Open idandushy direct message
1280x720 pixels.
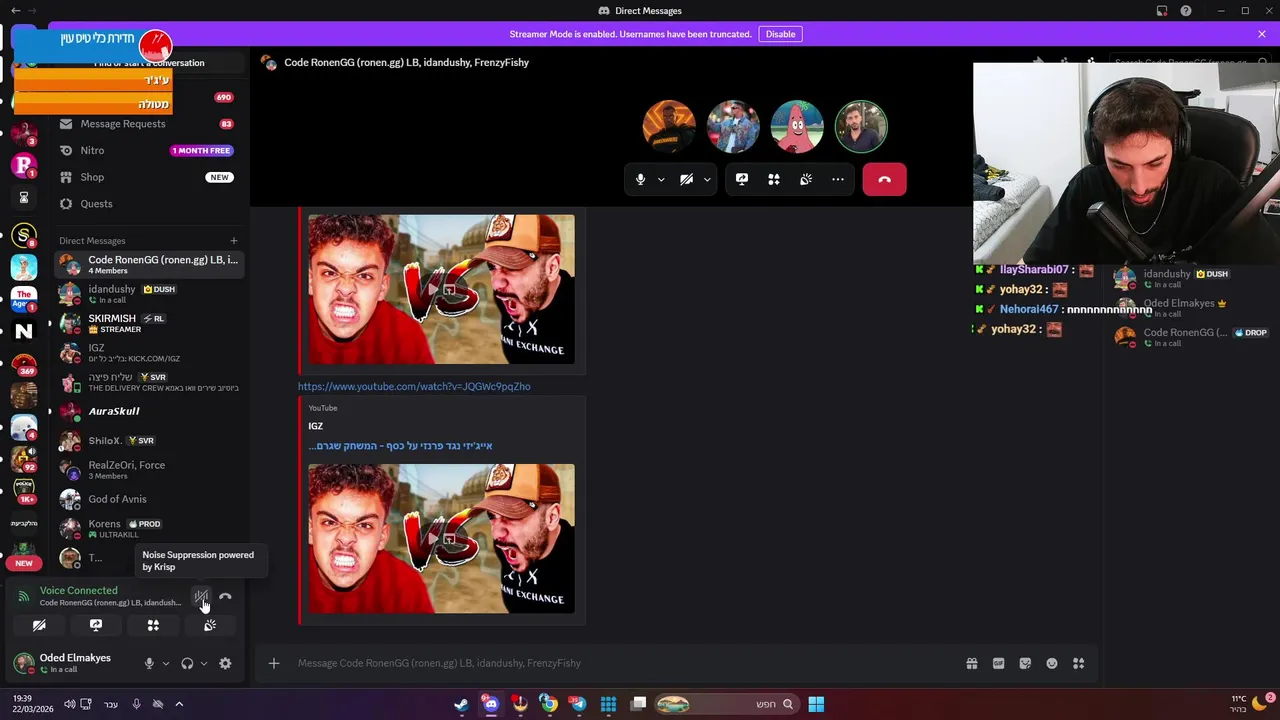point(147,294)
